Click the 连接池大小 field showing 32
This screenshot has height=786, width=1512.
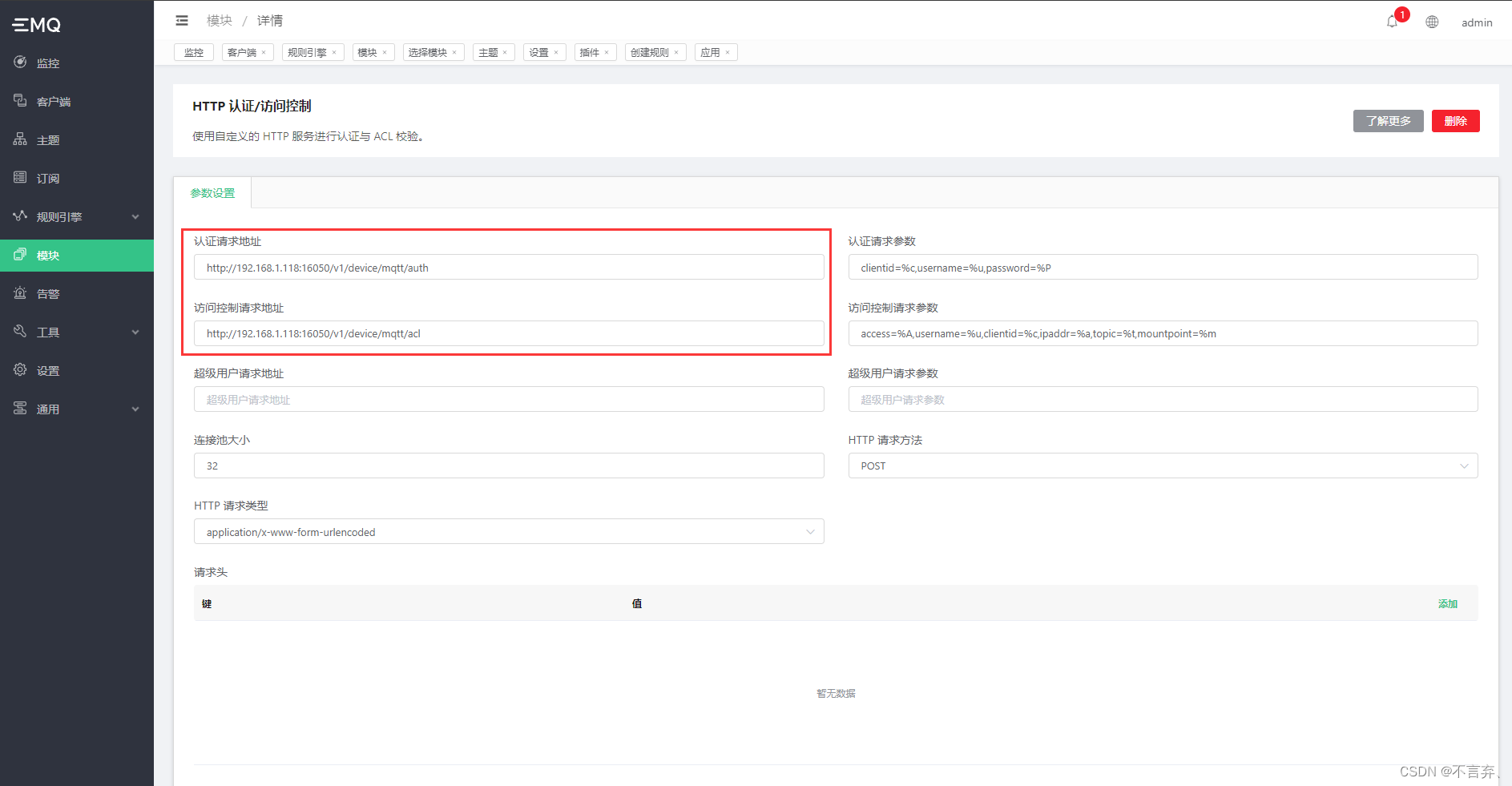(509, 466)
